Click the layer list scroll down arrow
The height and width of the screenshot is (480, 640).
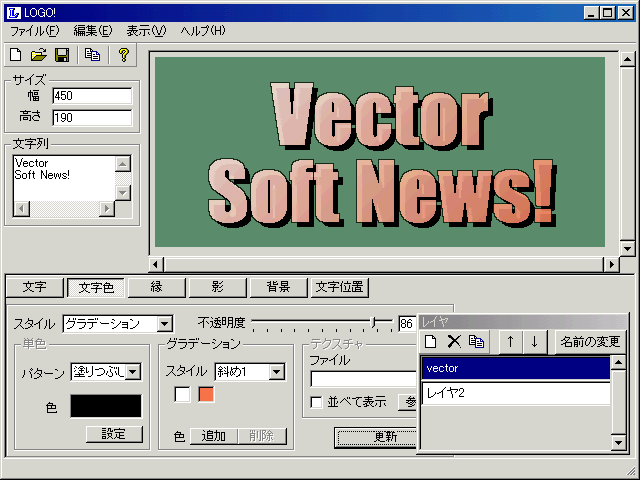coord(618,442)
